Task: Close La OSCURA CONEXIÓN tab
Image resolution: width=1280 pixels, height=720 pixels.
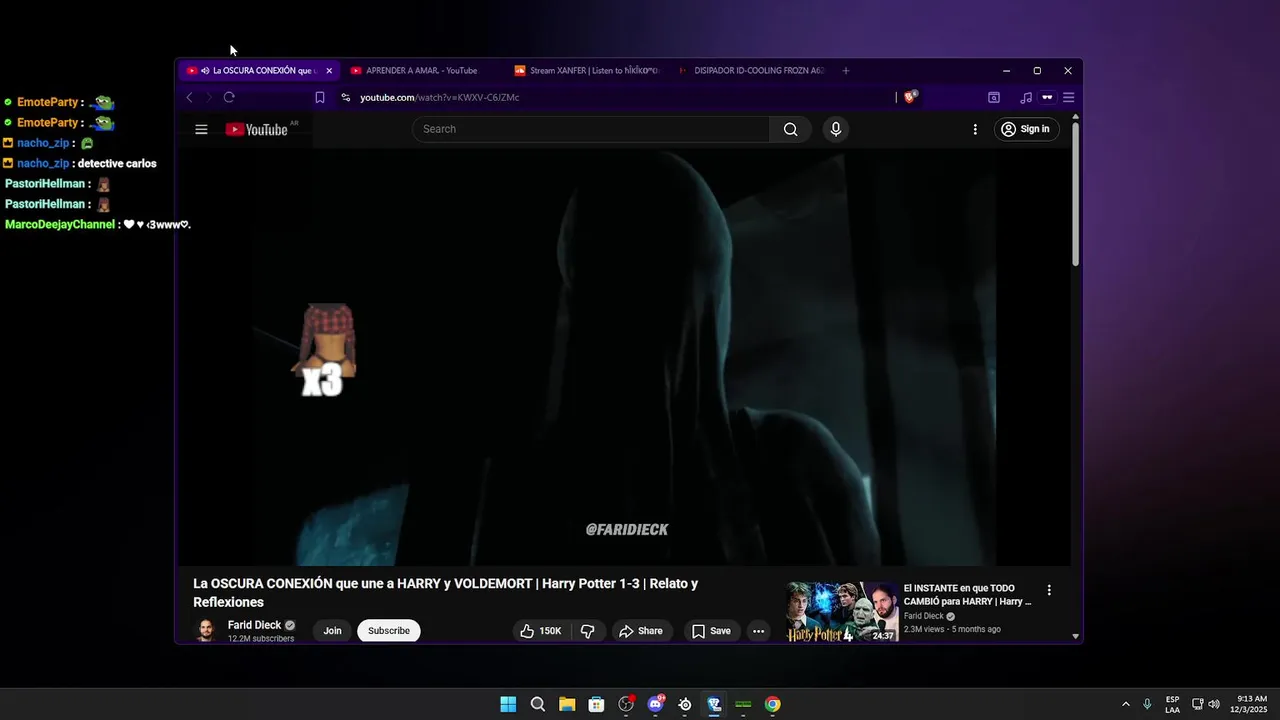Action: click(329, 71)
